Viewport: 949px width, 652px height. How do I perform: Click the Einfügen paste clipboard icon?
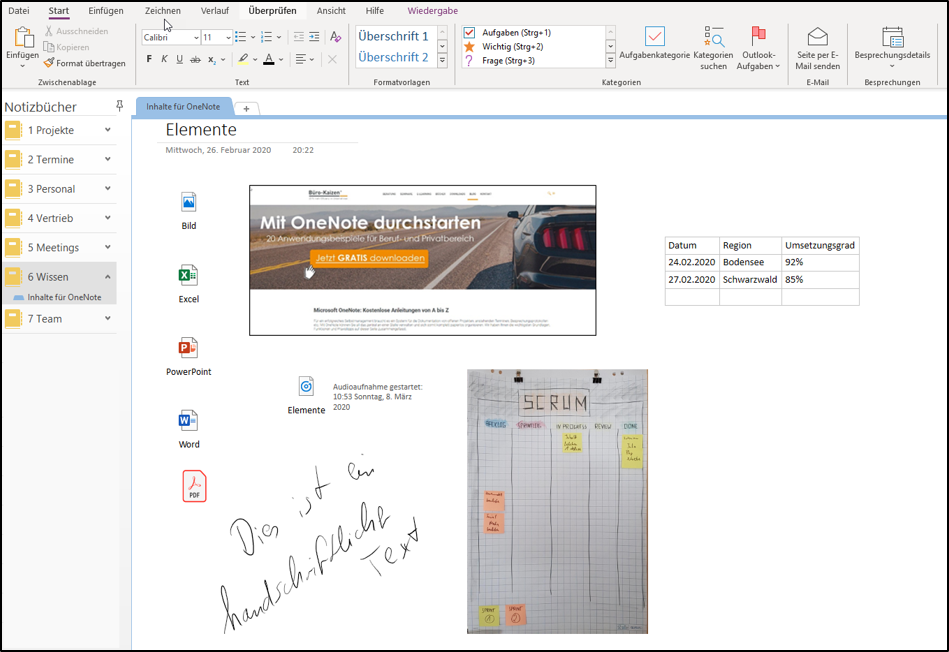click(x=23, y=38)
